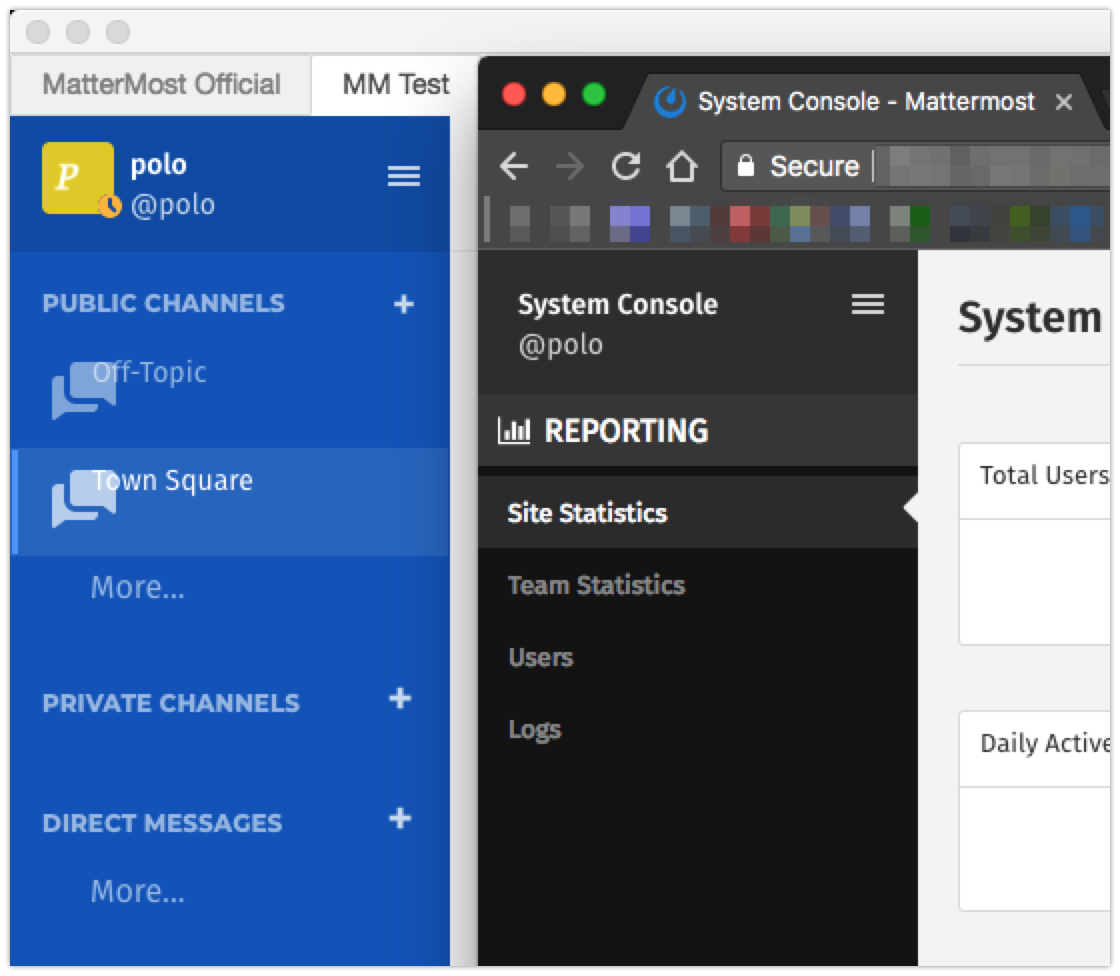
Task: Open the polo main hamburger menu
Action: pyautogui.click(x=404, y=176)
